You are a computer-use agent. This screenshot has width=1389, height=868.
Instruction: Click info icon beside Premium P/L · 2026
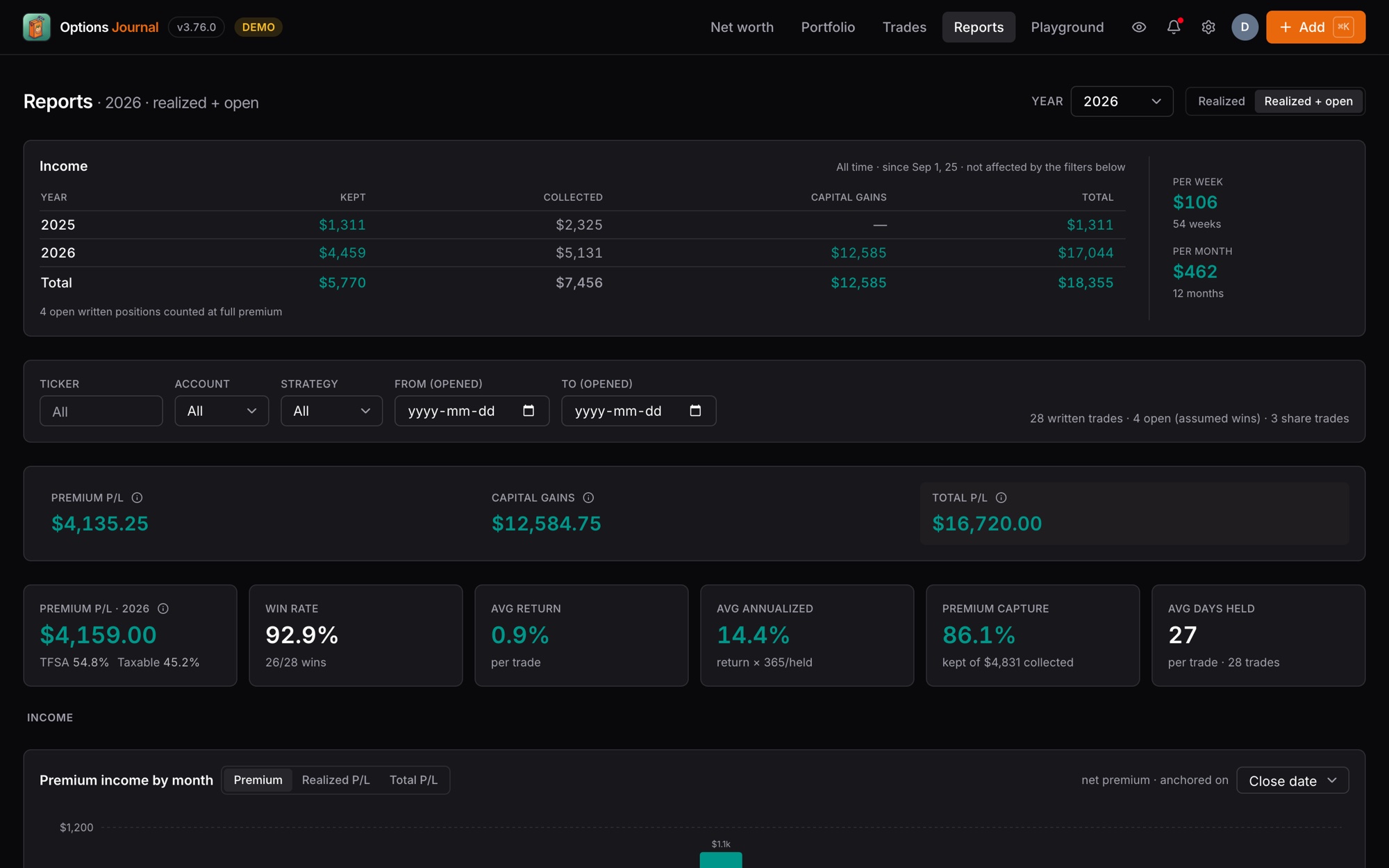[x=163, y=609]
